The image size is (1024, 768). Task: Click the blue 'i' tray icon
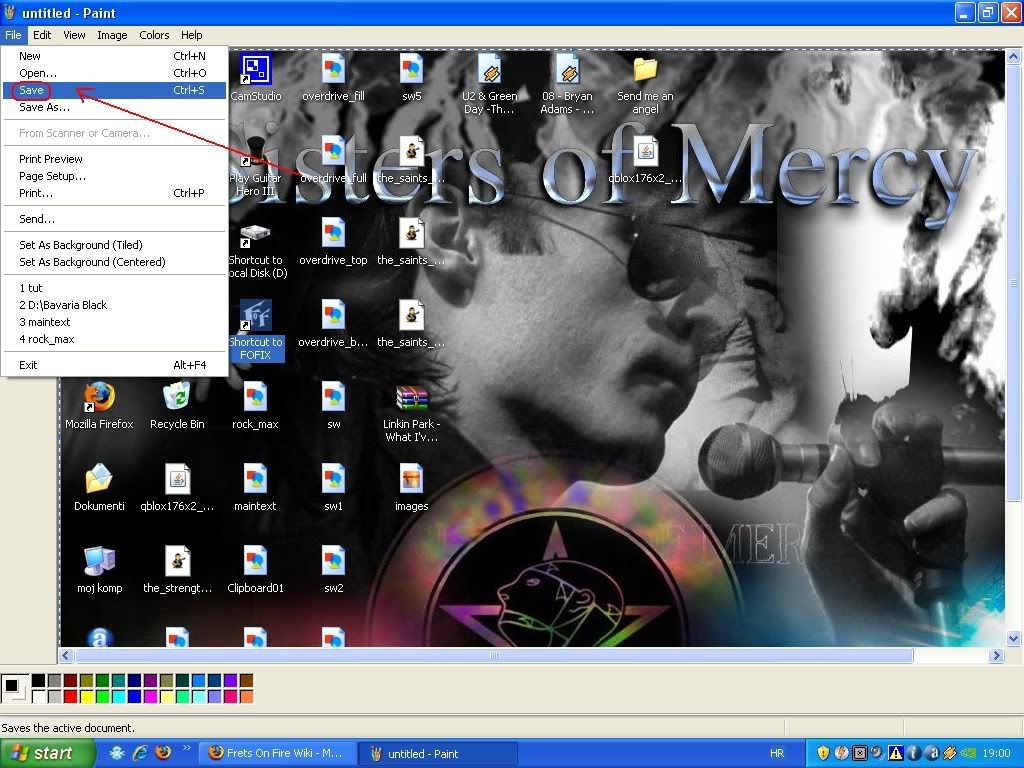coord(914,753)
